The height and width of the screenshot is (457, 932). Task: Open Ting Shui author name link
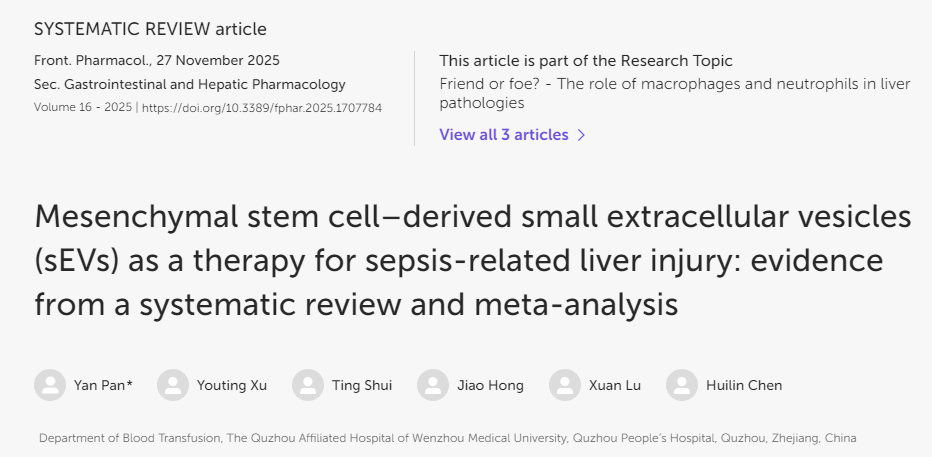click(x=362, y=385)
